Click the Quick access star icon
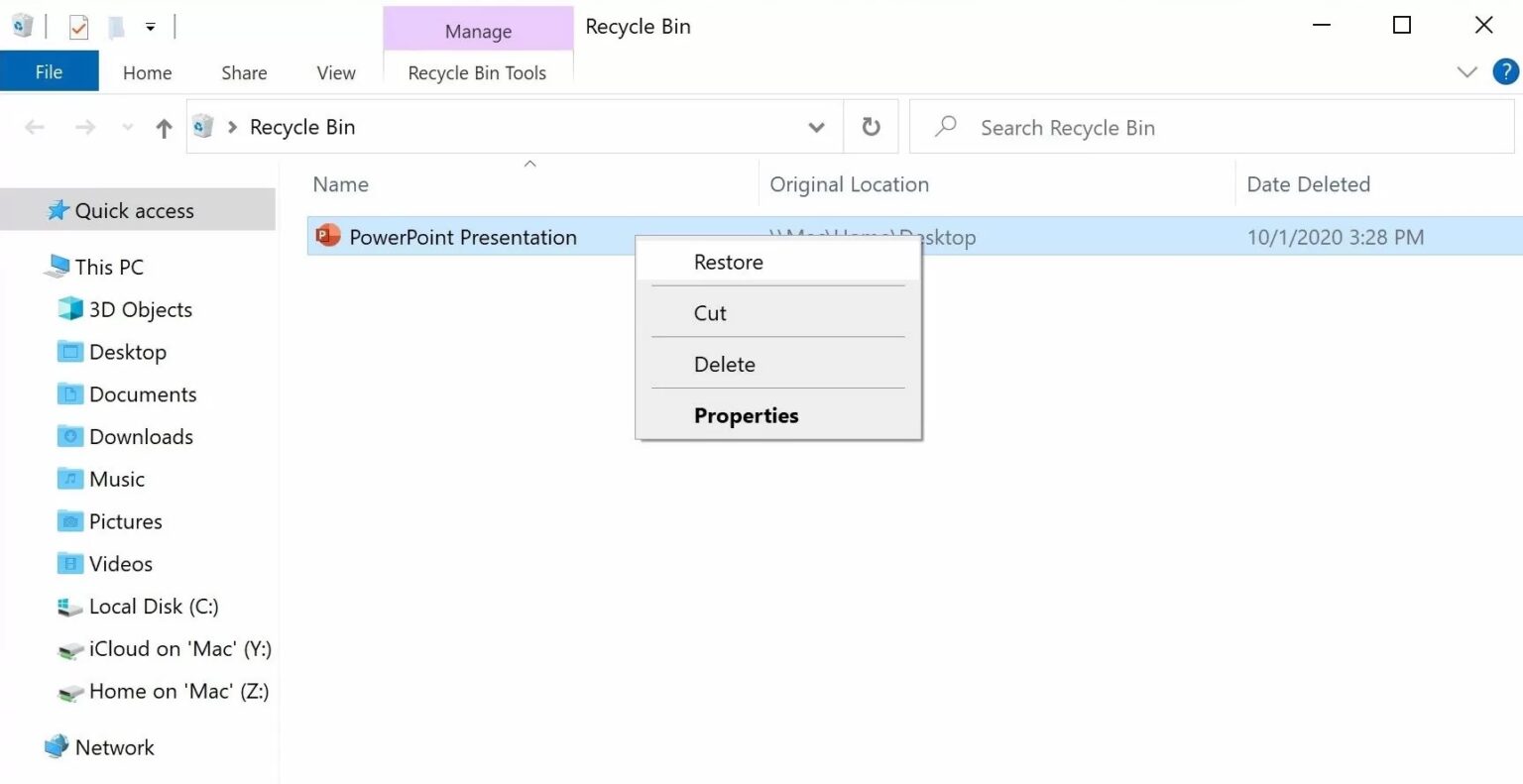This screenshot has width=1523, height=784. point(58,209)
